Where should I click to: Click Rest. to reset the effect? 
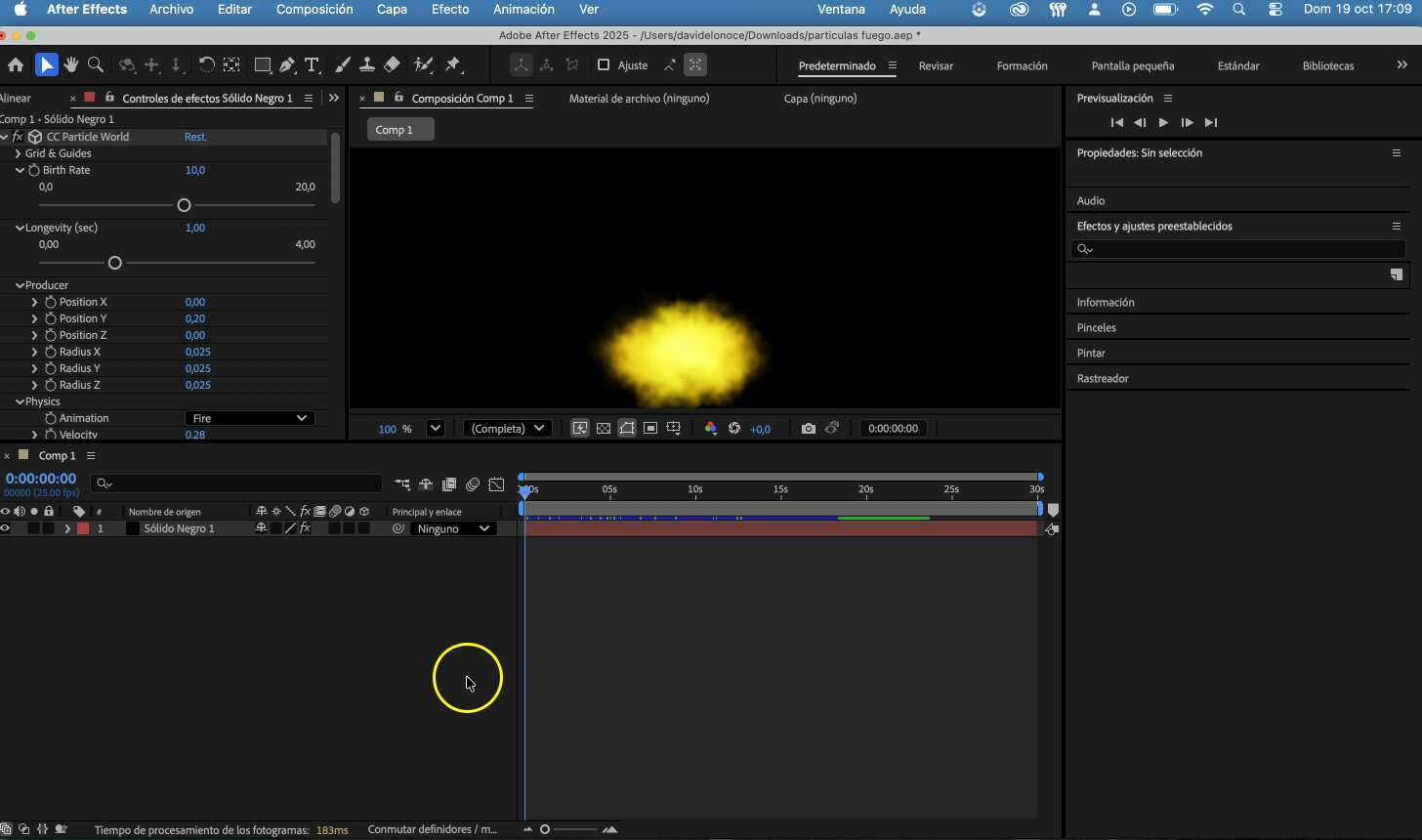click(195, 137)
